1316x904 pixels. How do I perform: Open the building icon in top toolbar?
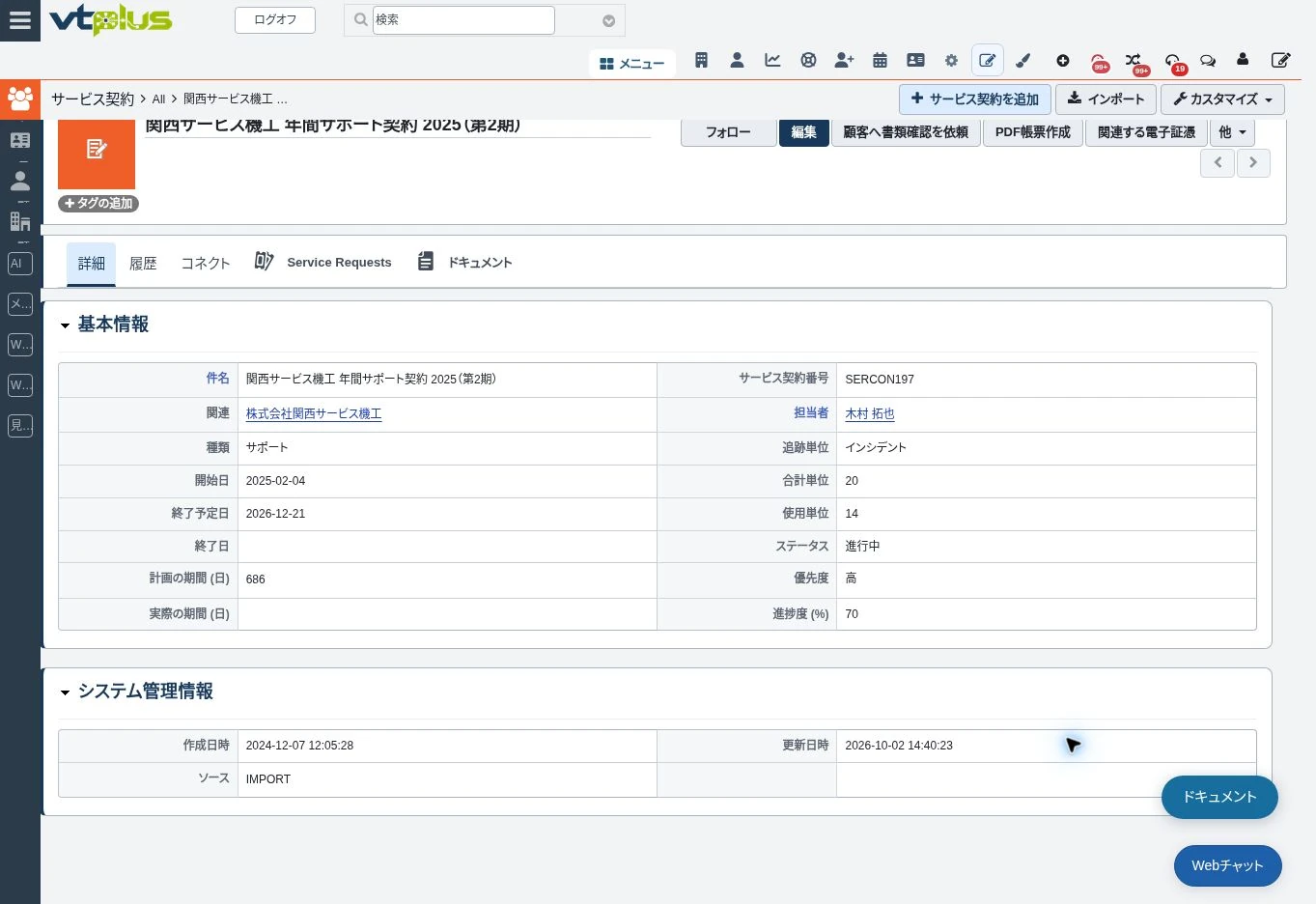702,61
